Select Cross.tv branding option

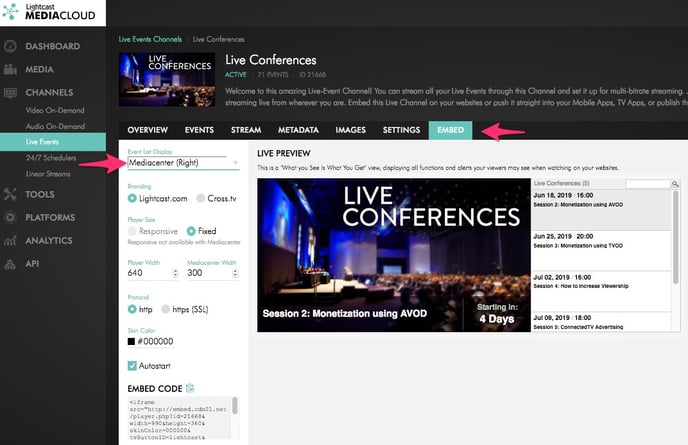click(x=201, y=198)
